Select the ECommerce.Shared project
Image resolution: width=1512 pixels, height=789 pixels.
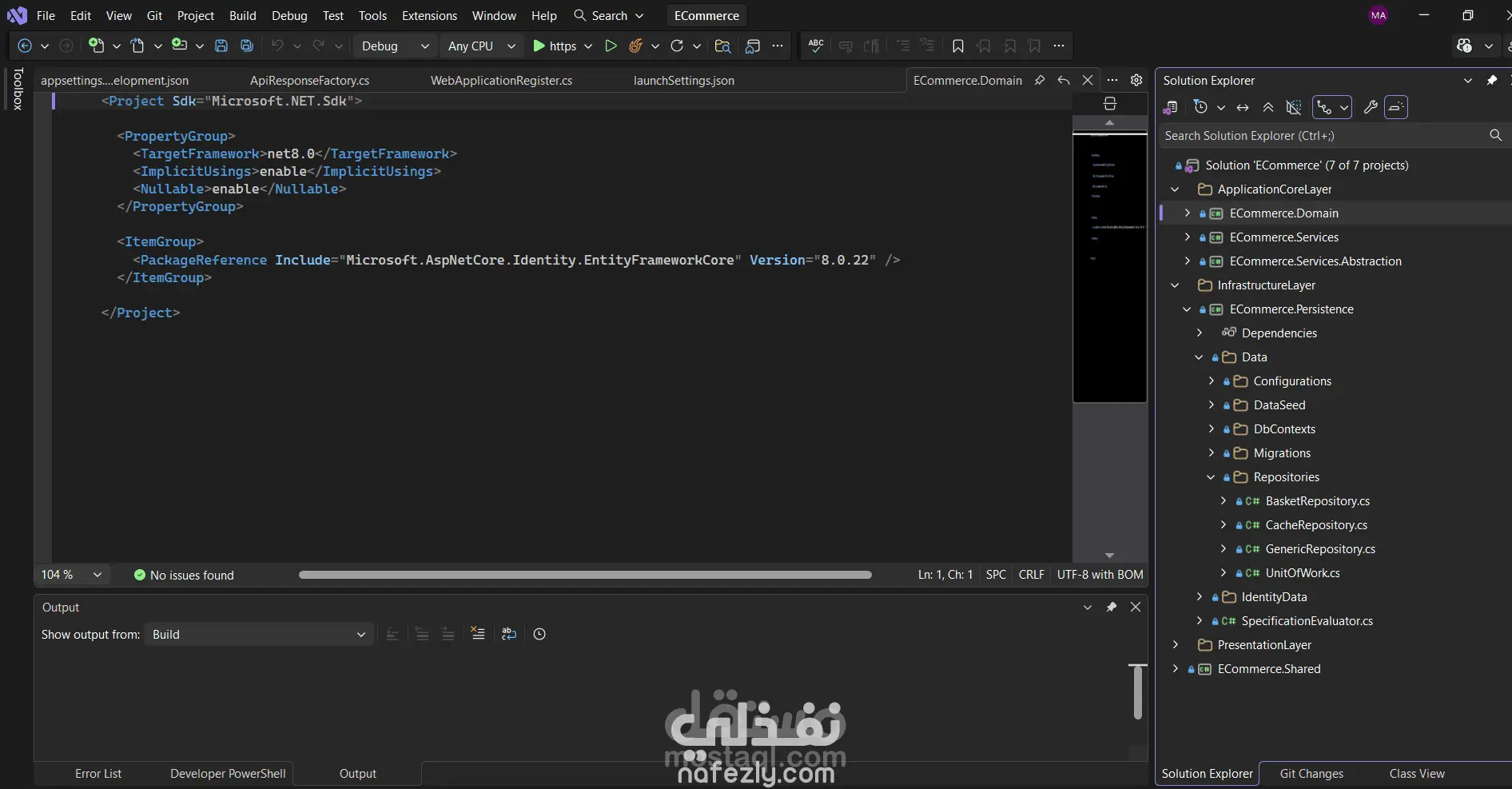pos(1269,669)
